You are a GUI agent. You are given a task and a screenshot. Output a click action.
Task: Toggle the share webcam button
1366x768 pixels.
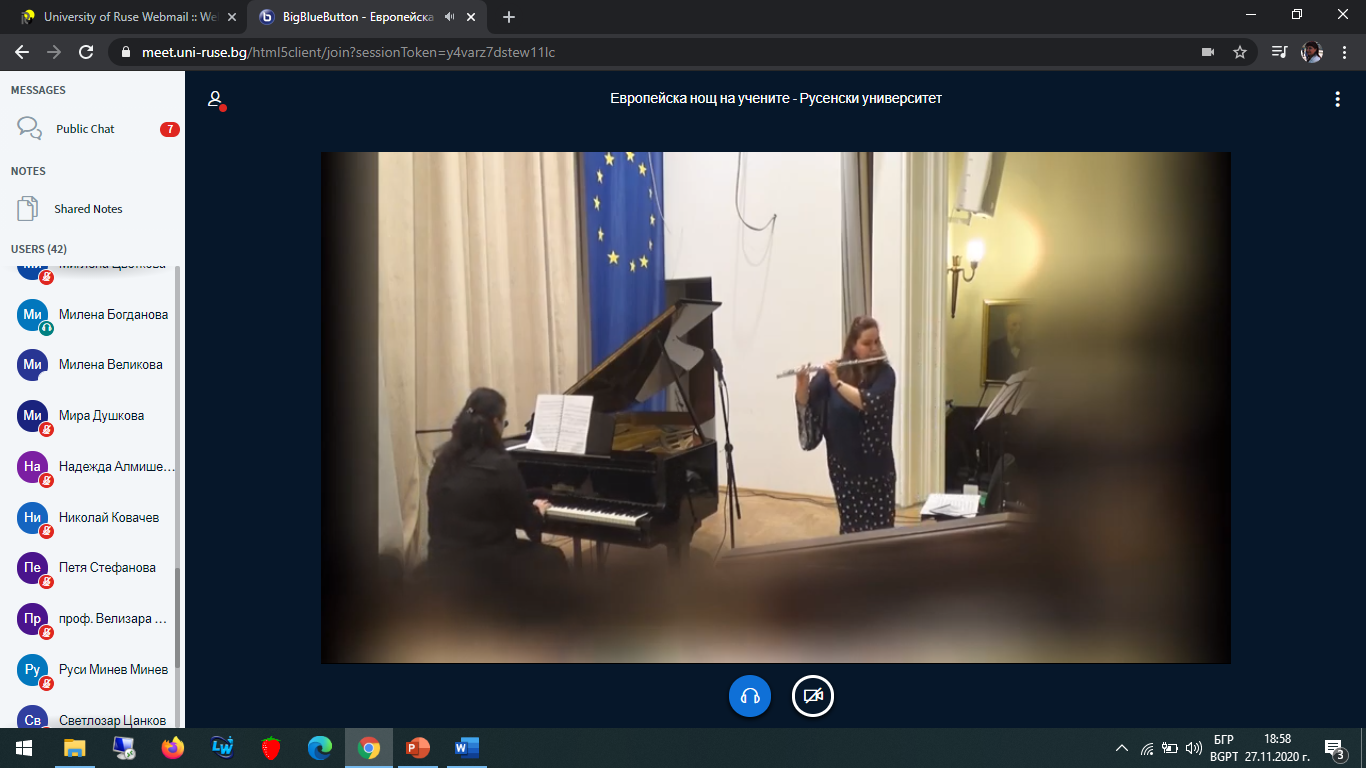(x=813, y=696)
